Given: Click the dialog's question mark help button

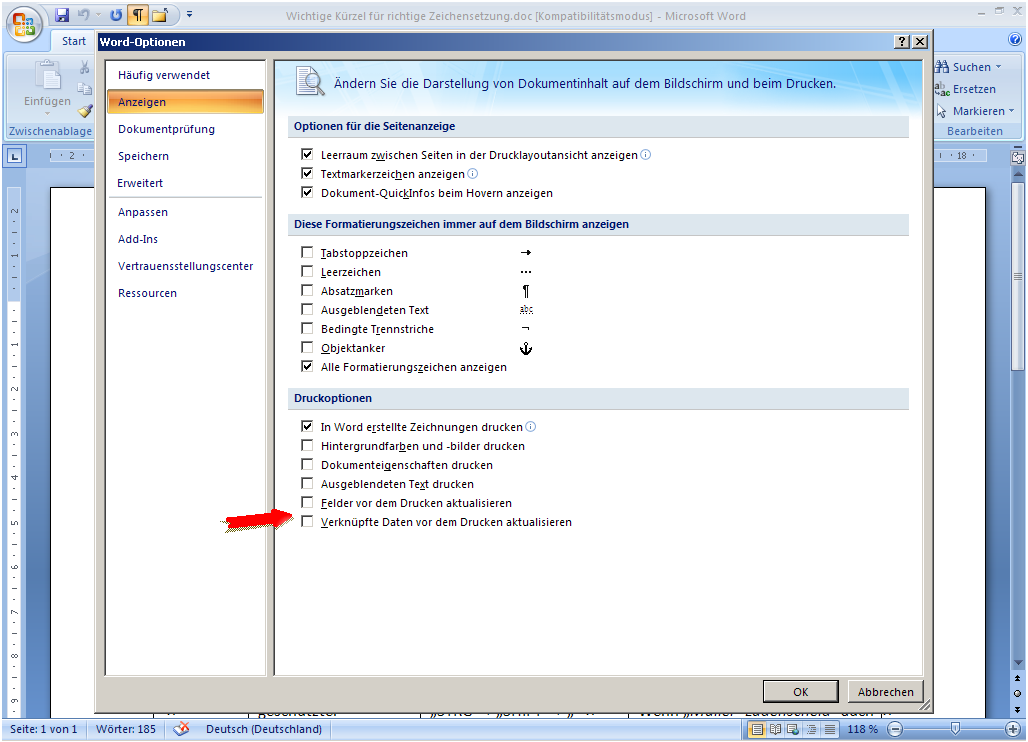Looking at the screenshot, I should coord(902,42).
